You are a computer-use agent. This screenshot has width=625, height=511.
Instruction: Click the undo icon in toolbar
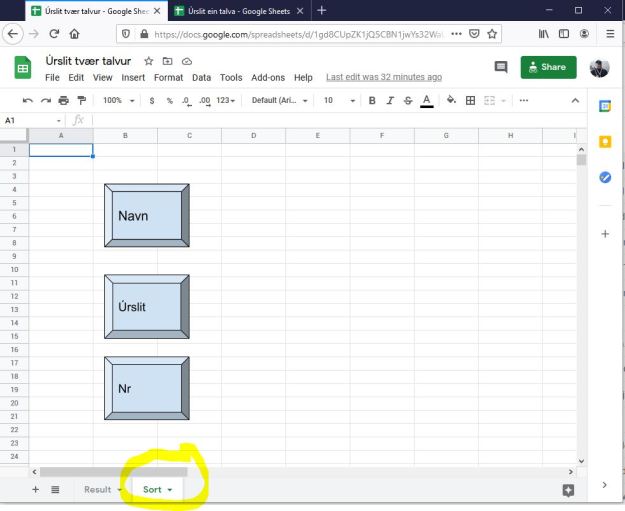coord(28,100)
